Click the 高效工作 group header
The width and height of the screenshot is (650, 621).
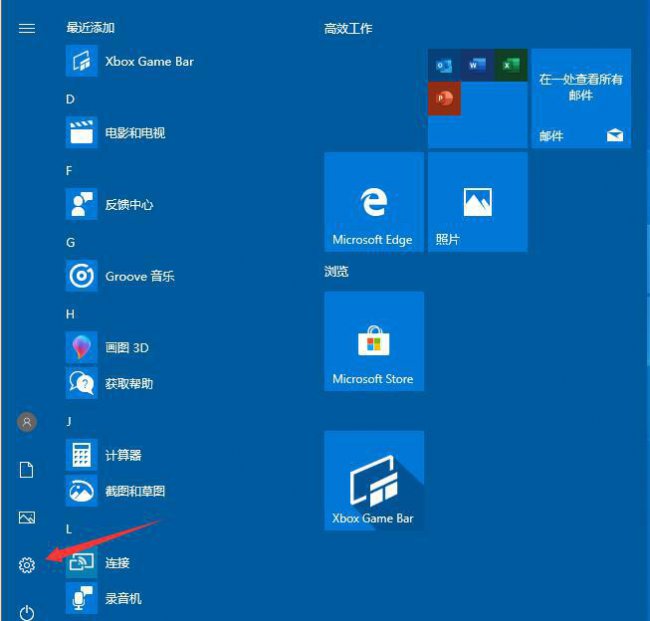click(348, 29)
